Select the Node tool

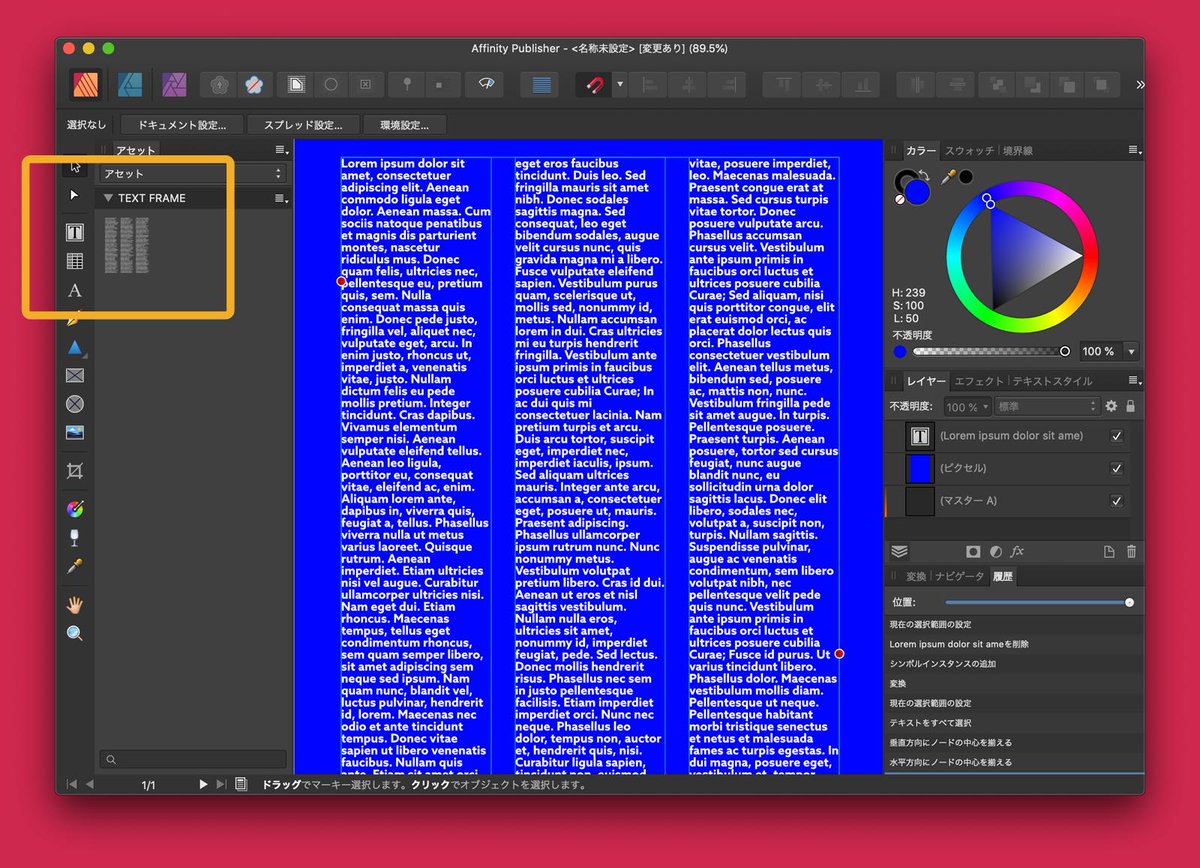75,195
